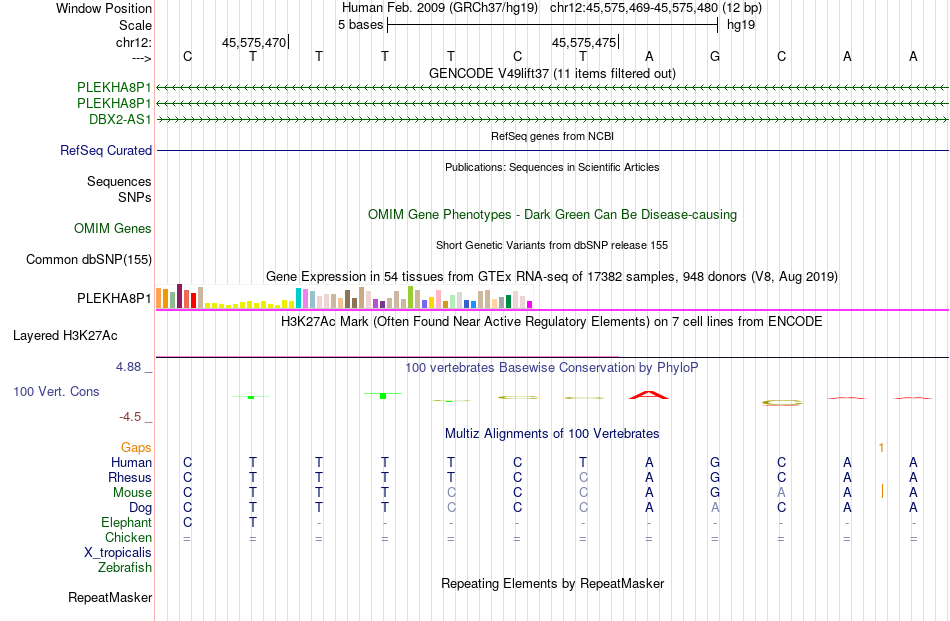The image size is (950, 621).
Task: Select the Zebrafish species row label
Action: [125, 568]
